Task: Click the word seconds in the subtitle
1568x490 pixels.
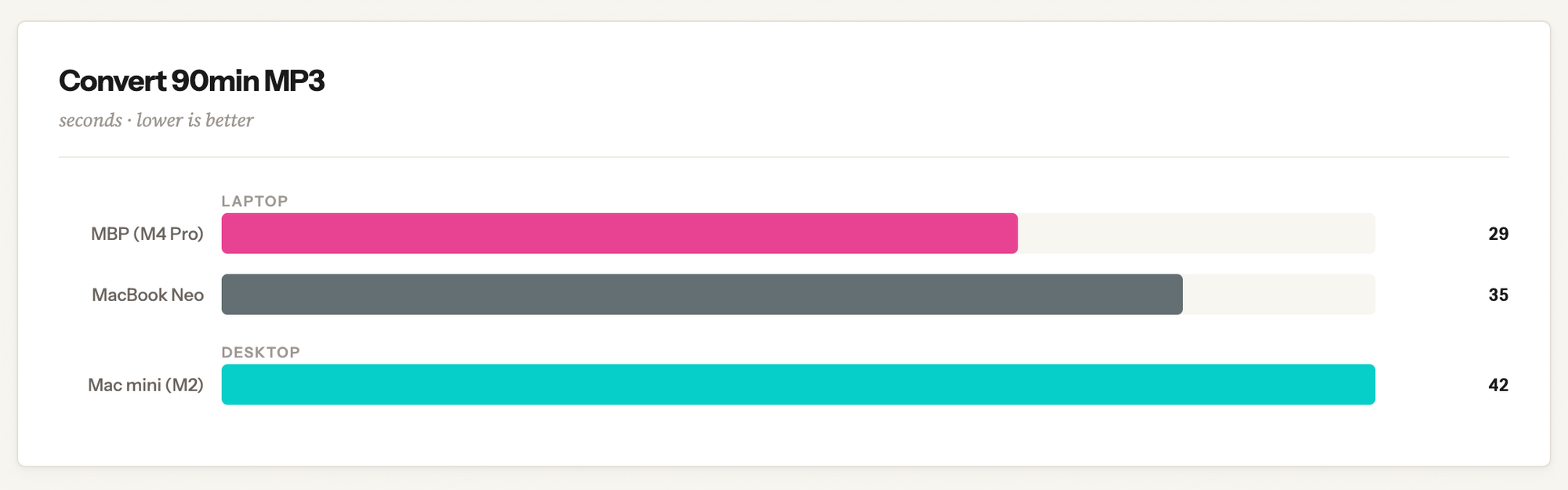Action: coord(91,121)
